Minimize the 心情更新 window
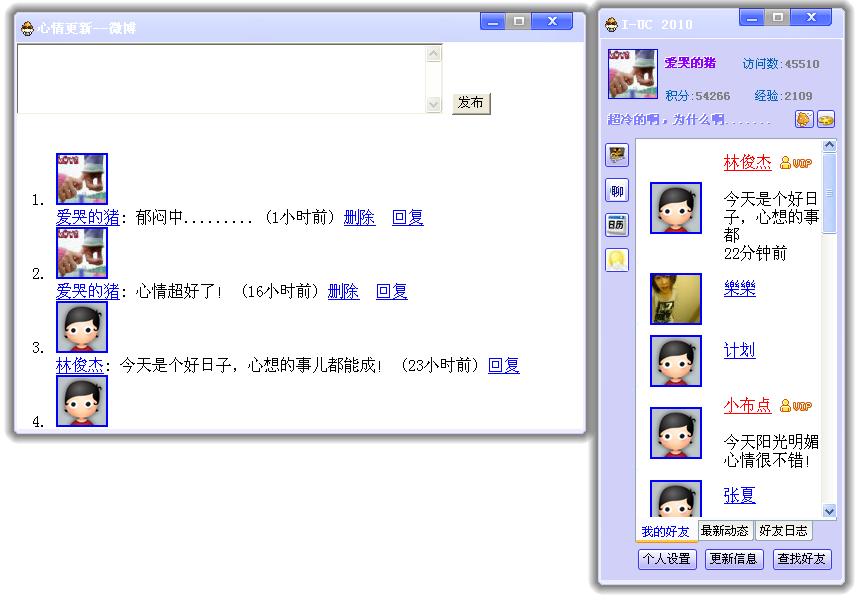This screenshot has width=860, height=600. coord(493,21)
